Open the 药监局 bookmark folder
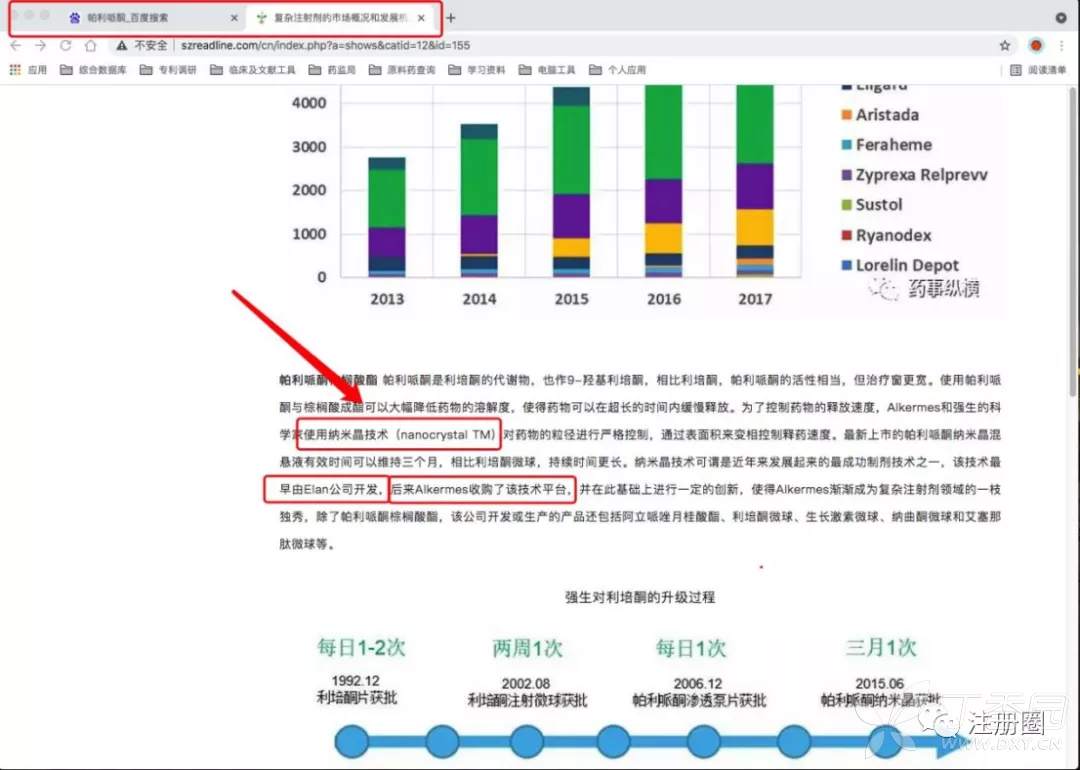Image resolution: width=1080 pixels, height=770 pixels. tap(333, 70)
